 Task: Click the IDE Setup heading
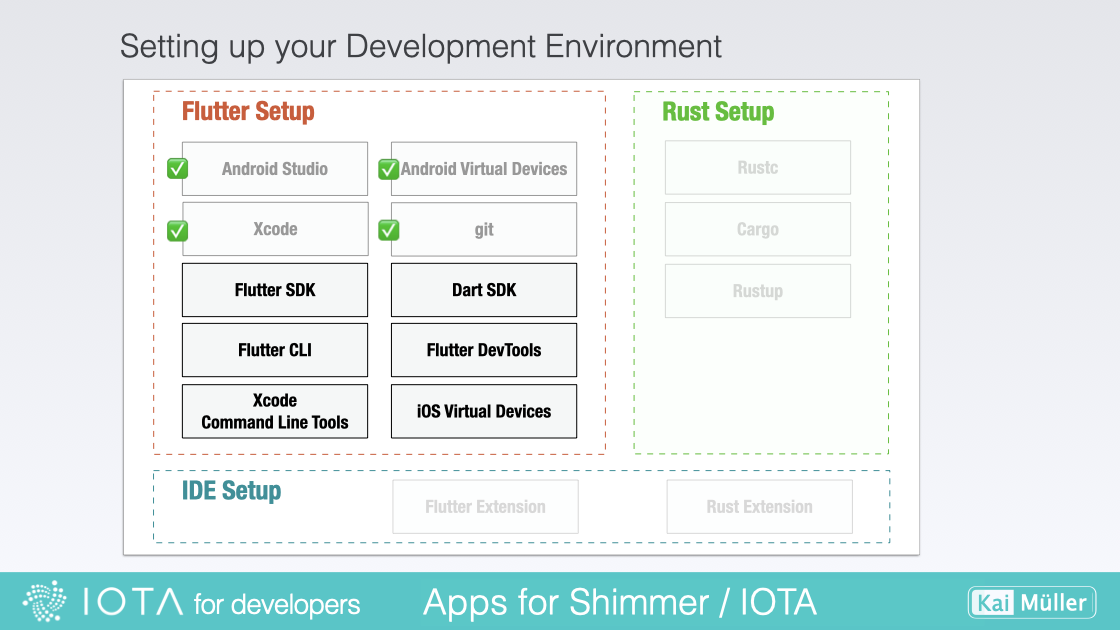click(x=231, y=491)
